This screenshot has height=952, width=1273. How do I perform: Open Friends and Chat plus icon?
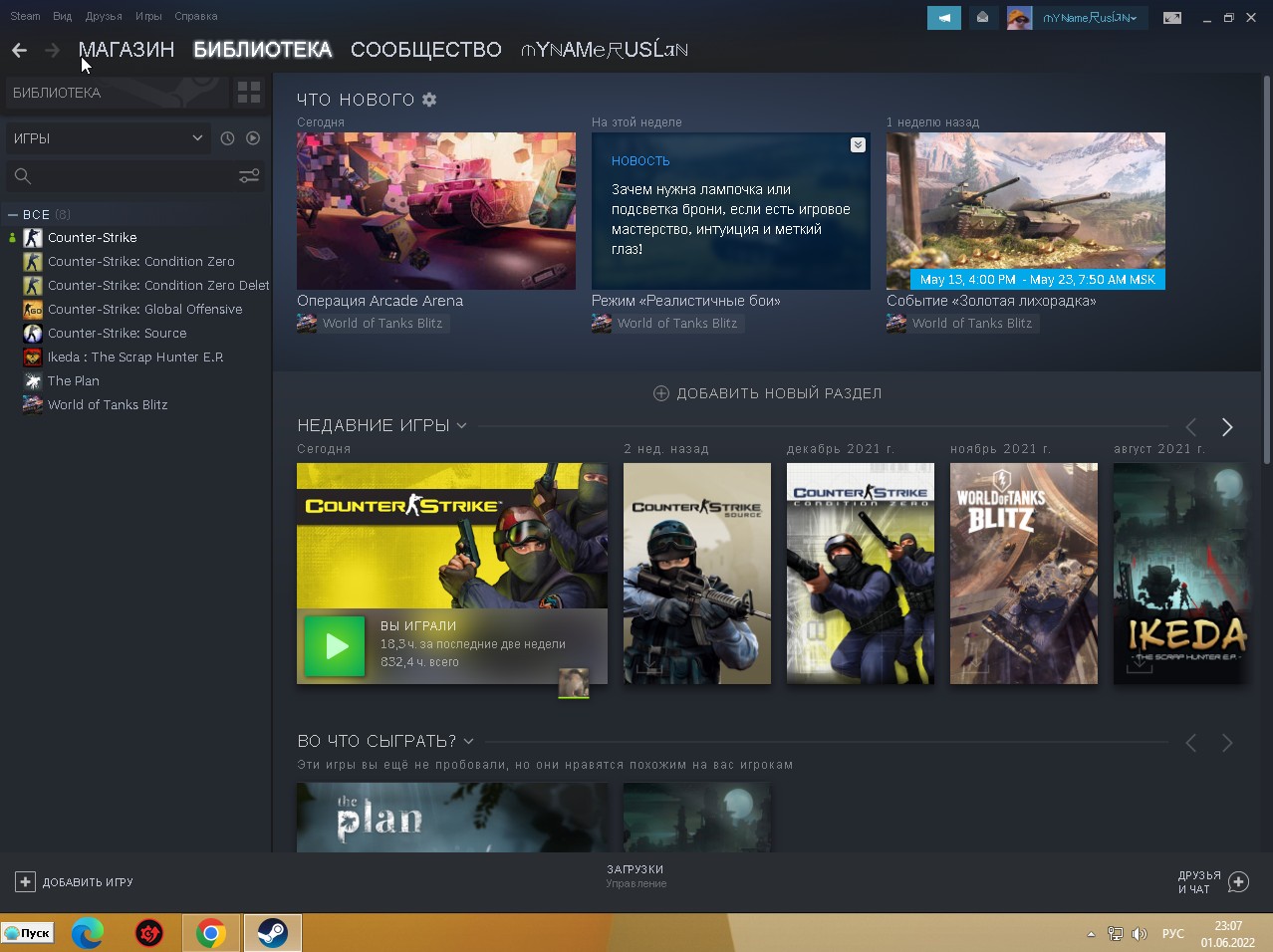[x=1239, y=882]
